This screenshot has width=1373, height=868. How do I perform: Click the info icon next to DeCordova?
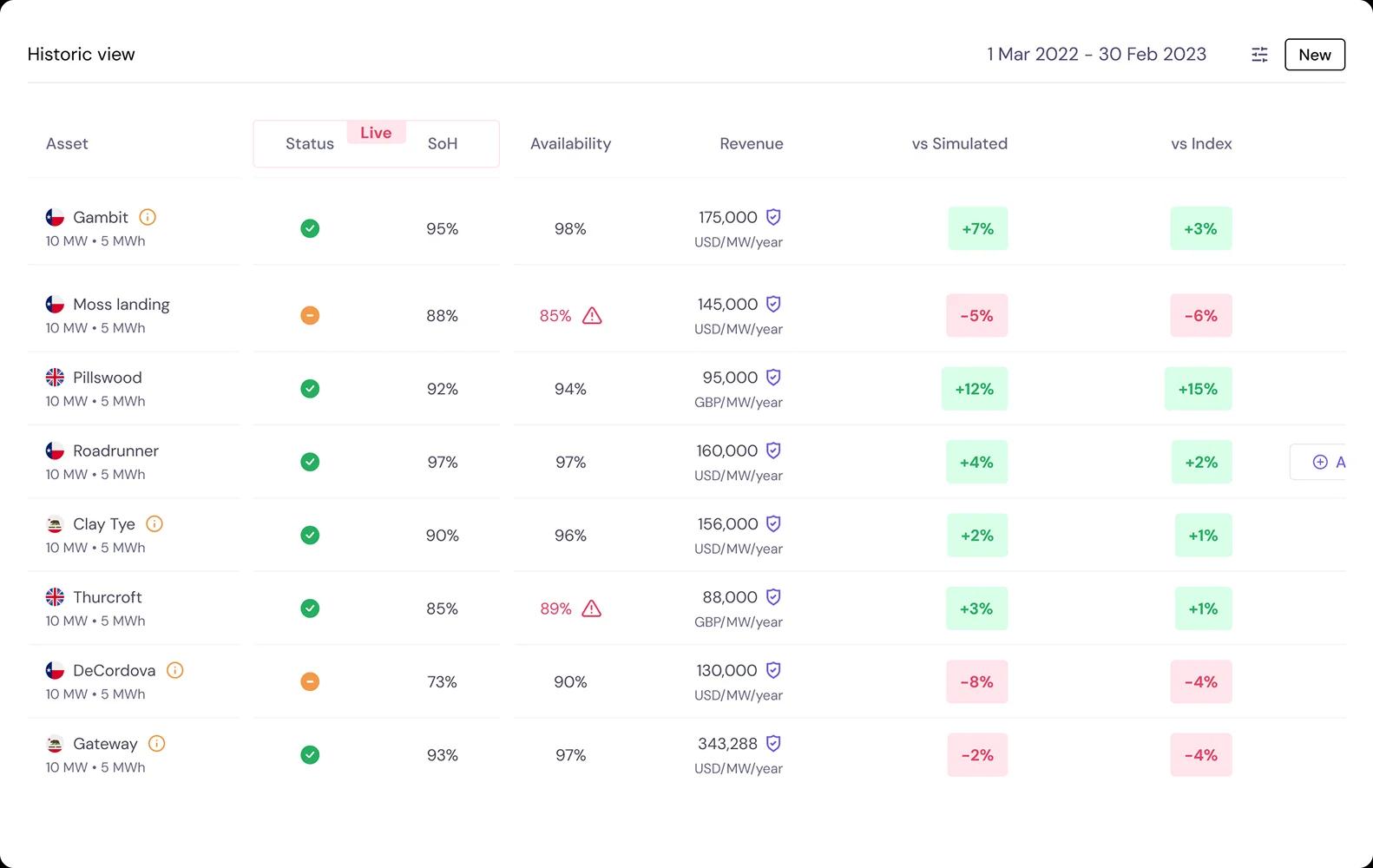174,671
